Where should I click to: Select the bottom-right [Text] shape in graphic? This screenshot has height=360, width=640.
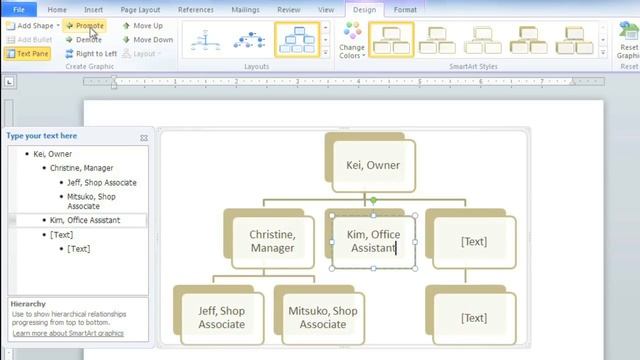pos(474,318)
